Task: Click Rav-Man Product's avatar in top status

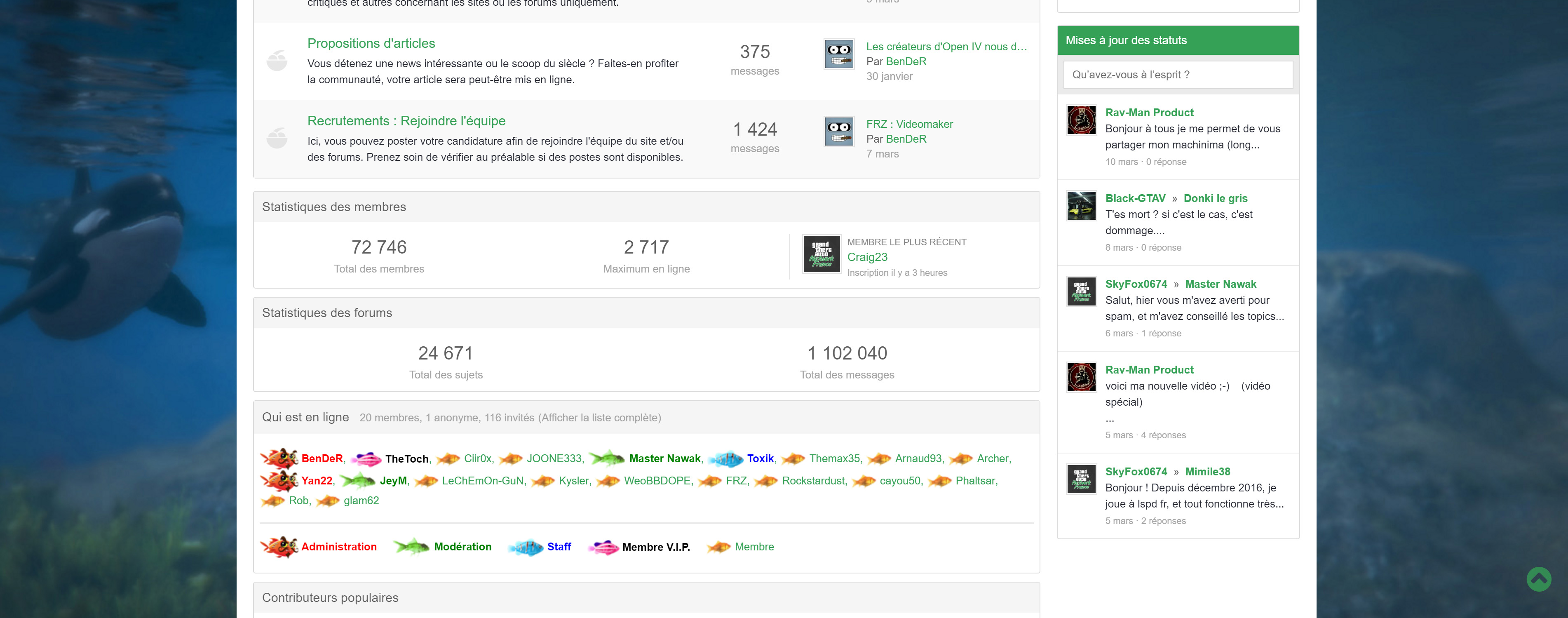Action: pos(1081,120)
